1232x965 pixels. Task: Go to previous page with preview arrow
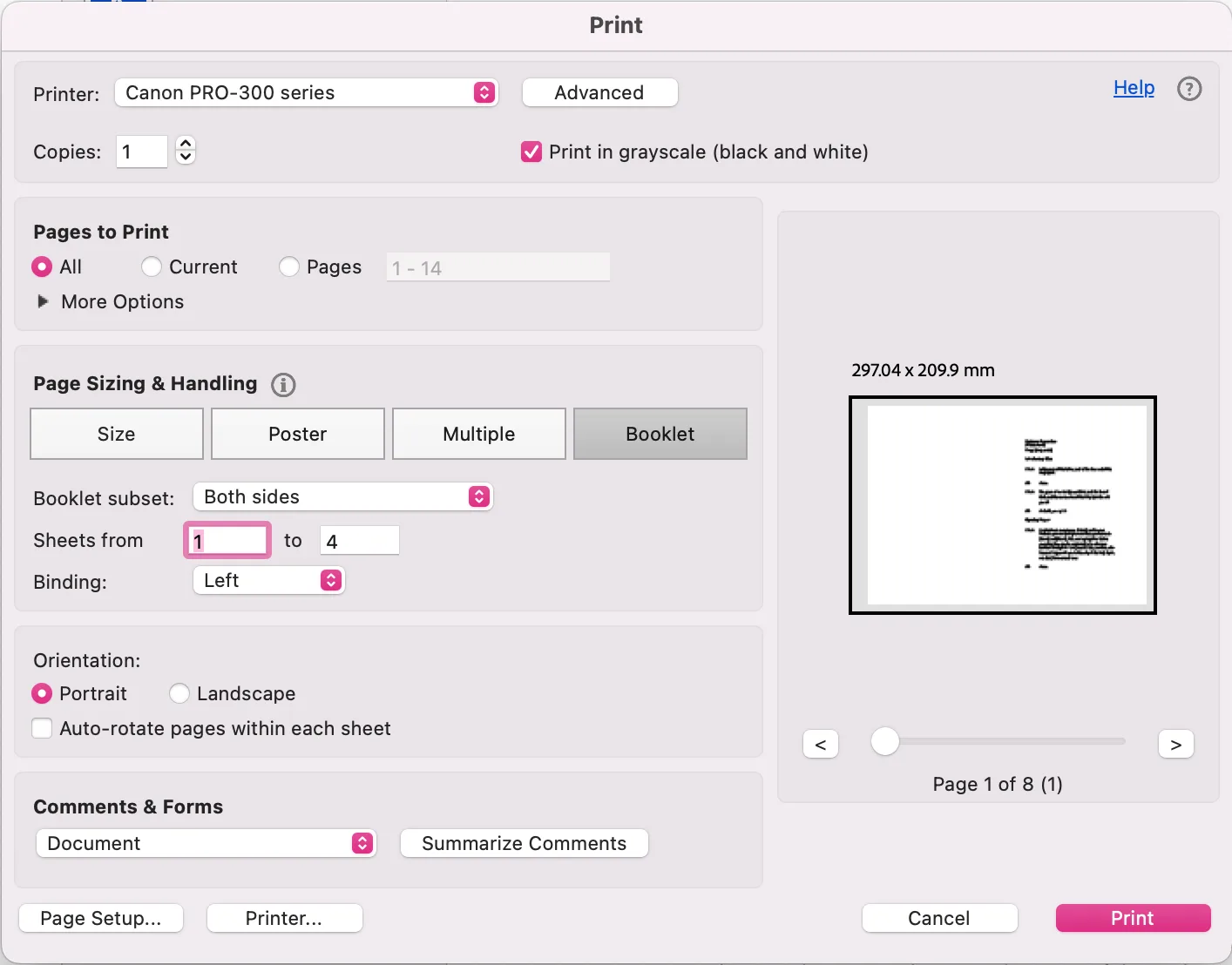tap(820, 743)
